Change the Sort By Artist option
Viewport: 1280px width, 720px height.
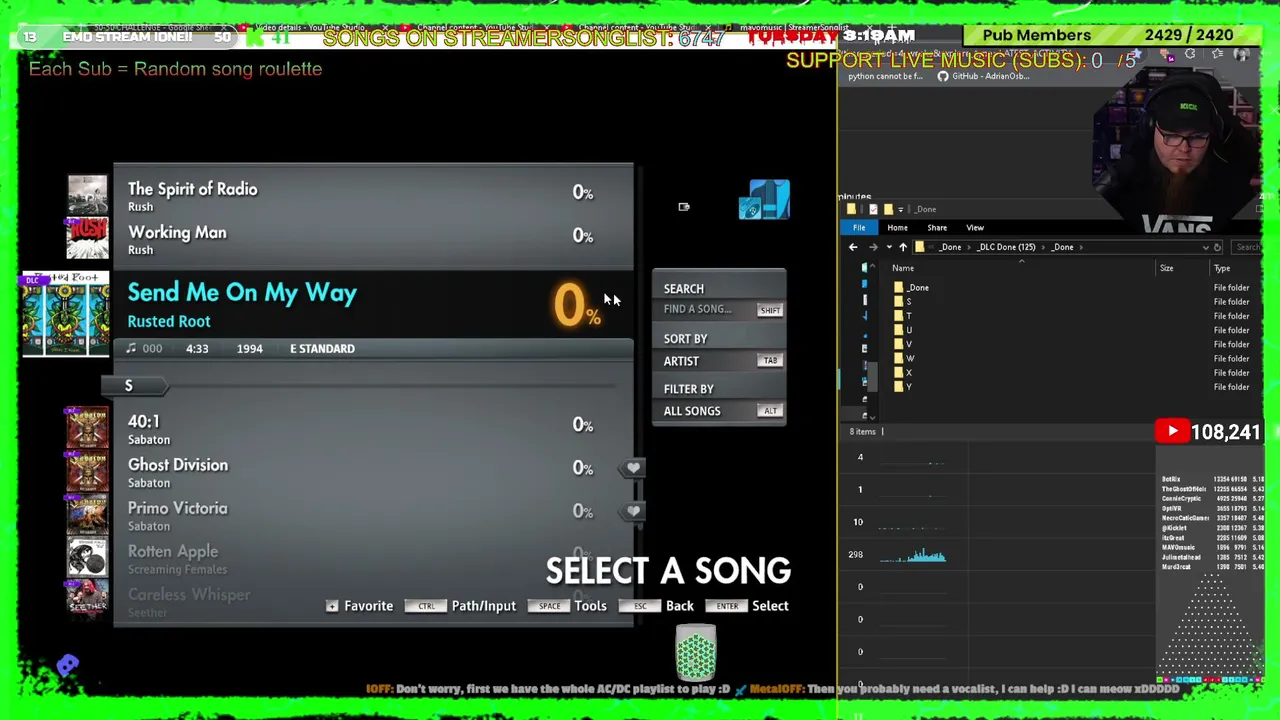[719, 361]
